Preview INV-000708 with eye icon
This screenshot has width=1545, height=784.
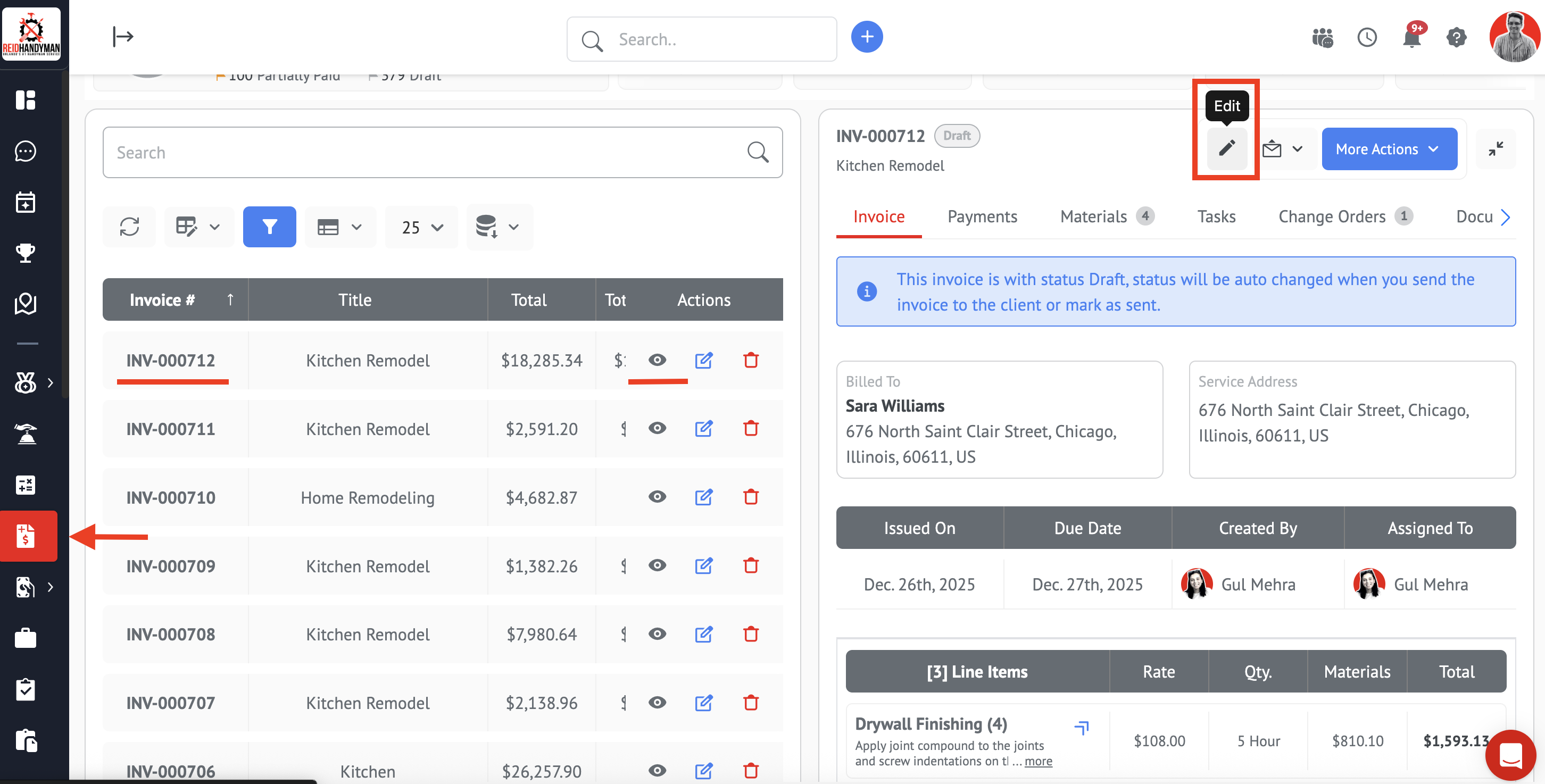[658, 633]
